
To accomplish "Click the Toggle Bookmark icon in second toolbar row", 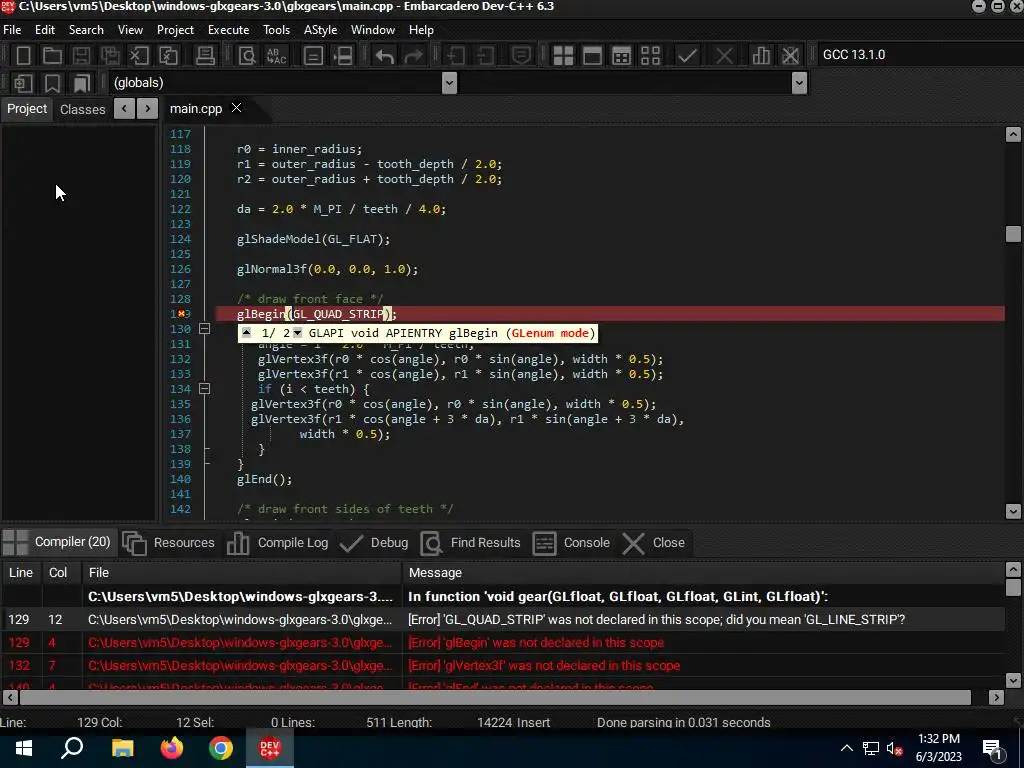I will (52, 83).
